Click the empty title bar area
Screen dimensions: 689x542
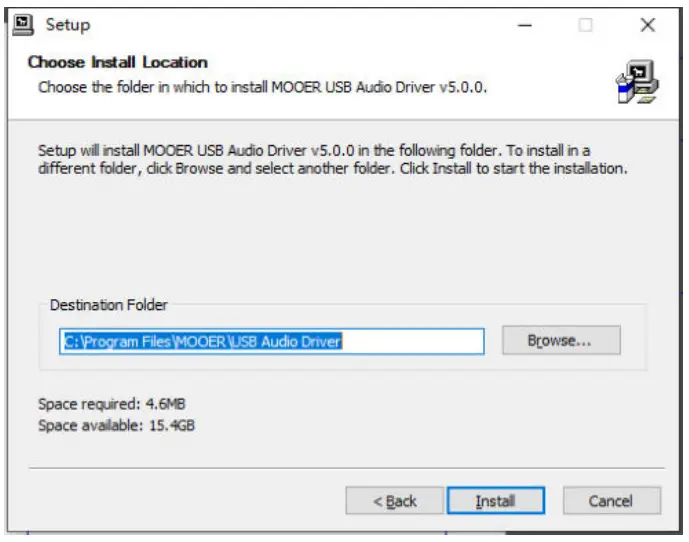(300, 25)
